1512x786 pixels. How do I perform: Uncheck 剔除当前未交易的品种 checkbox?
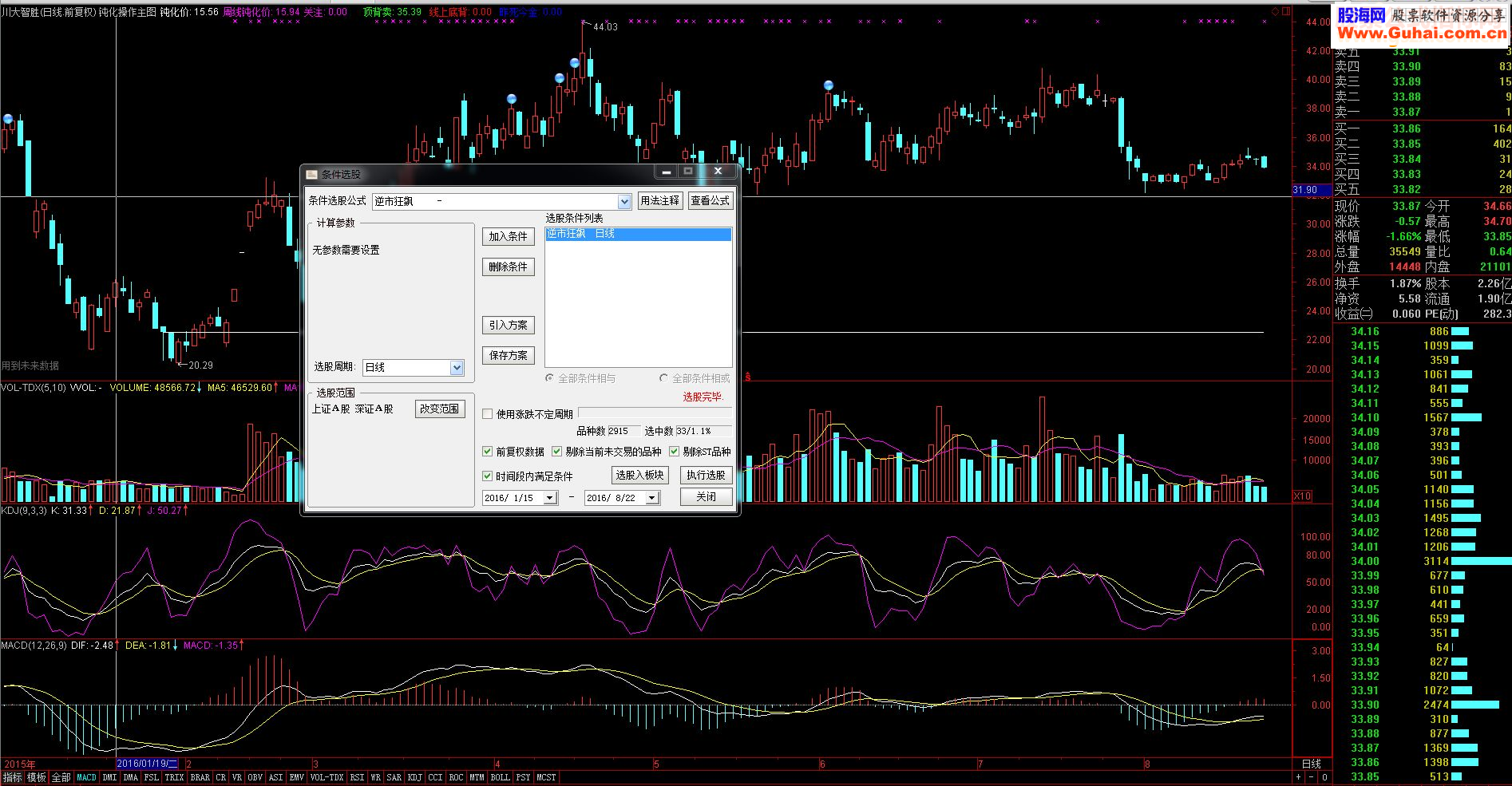[557, 452]
